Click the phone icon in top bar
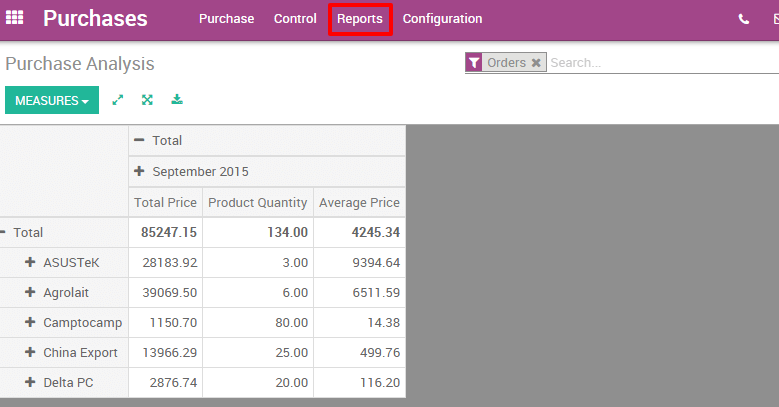This screenshot has height=407, width=779. 744,19
